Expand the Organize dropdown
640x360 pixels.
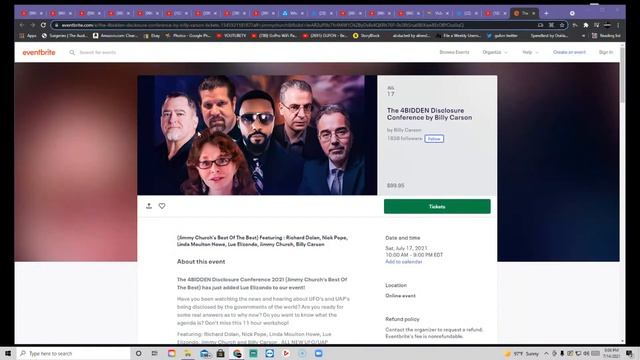pyautogui.click(x=495, y=52)
